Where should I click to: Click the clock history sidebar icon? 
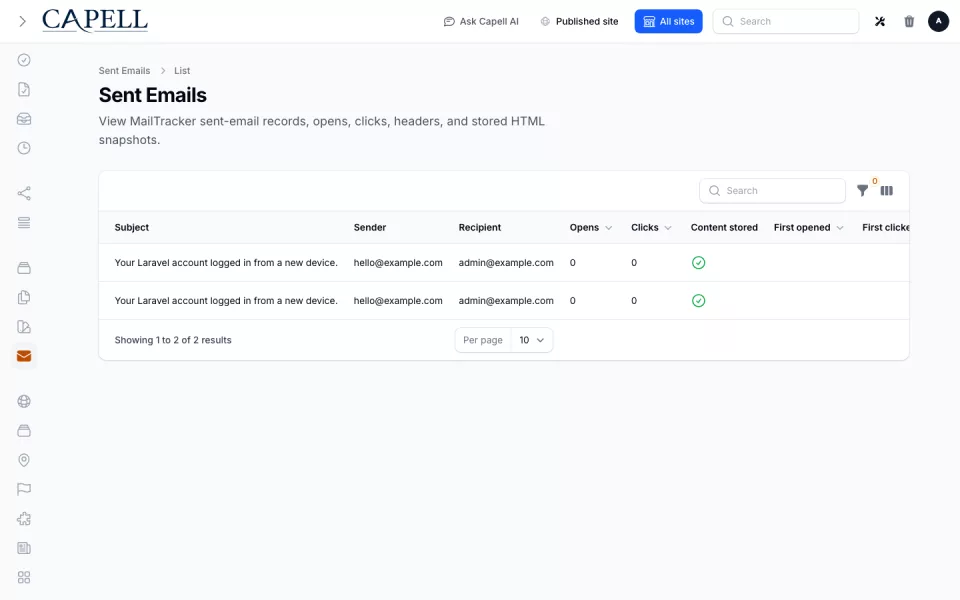(x=24, y=148)
